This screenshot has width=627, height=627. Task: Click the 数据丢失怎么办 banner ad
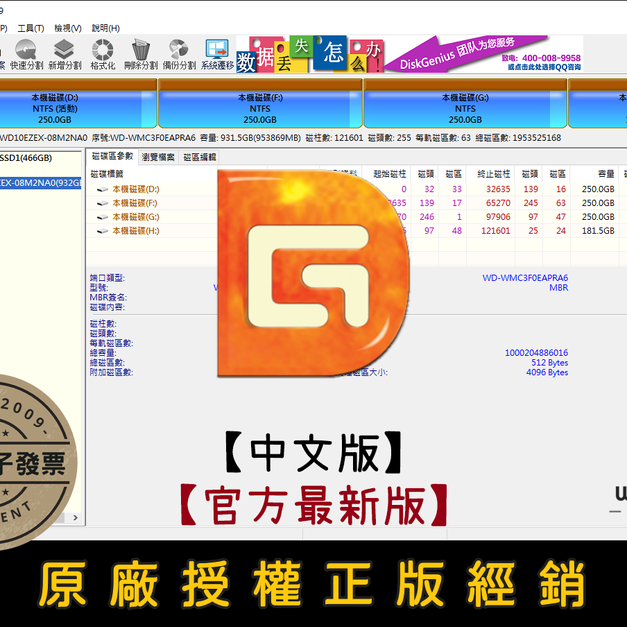click(x=310, y=54)
